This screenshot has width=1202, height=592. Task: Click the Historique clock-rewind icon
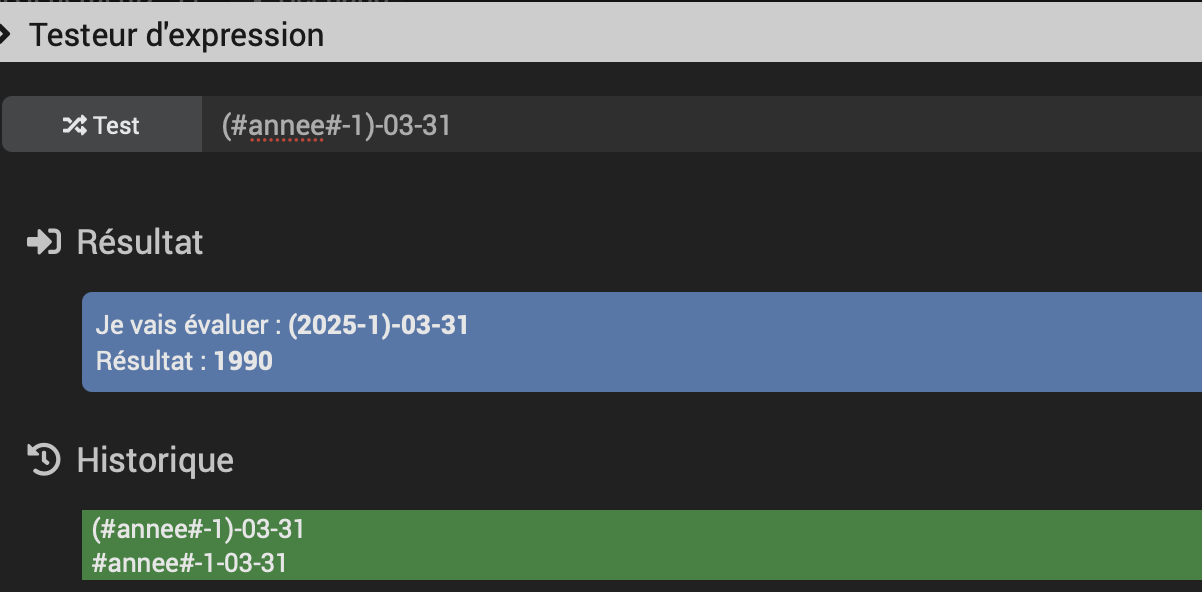(x=44, y=460)
